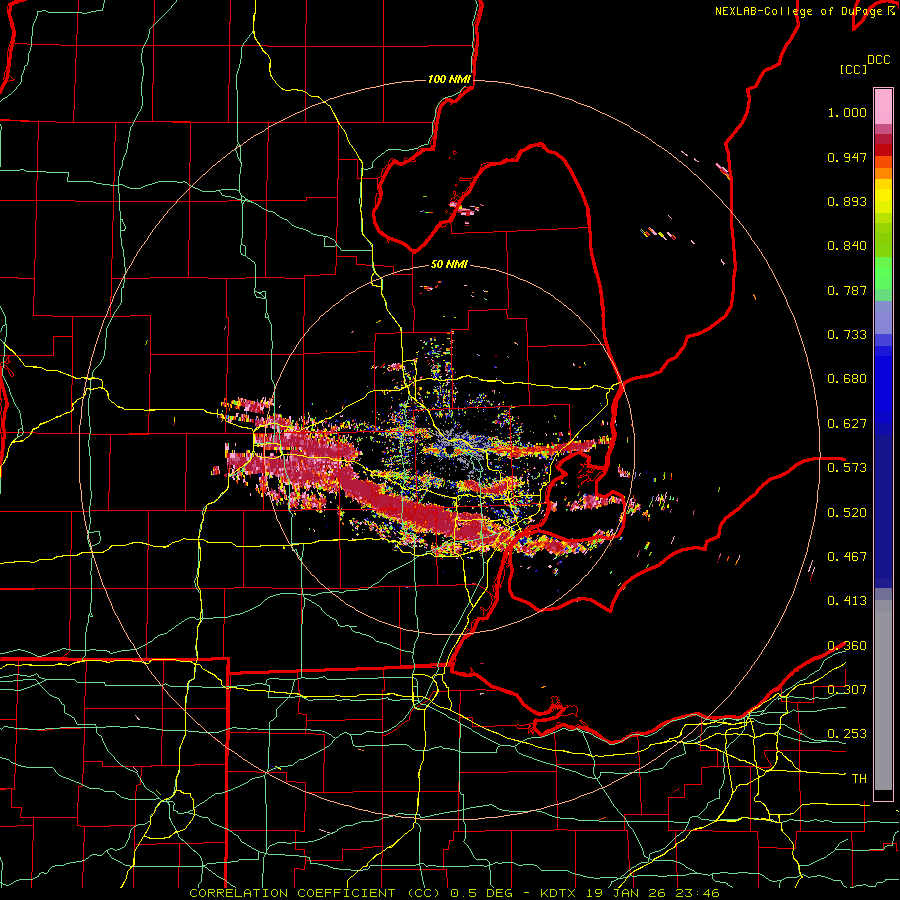The width and height of the screenshot is (900, 900).
Task: Click the 19 JAN 26 date in caption
Action: click(626, 893)
